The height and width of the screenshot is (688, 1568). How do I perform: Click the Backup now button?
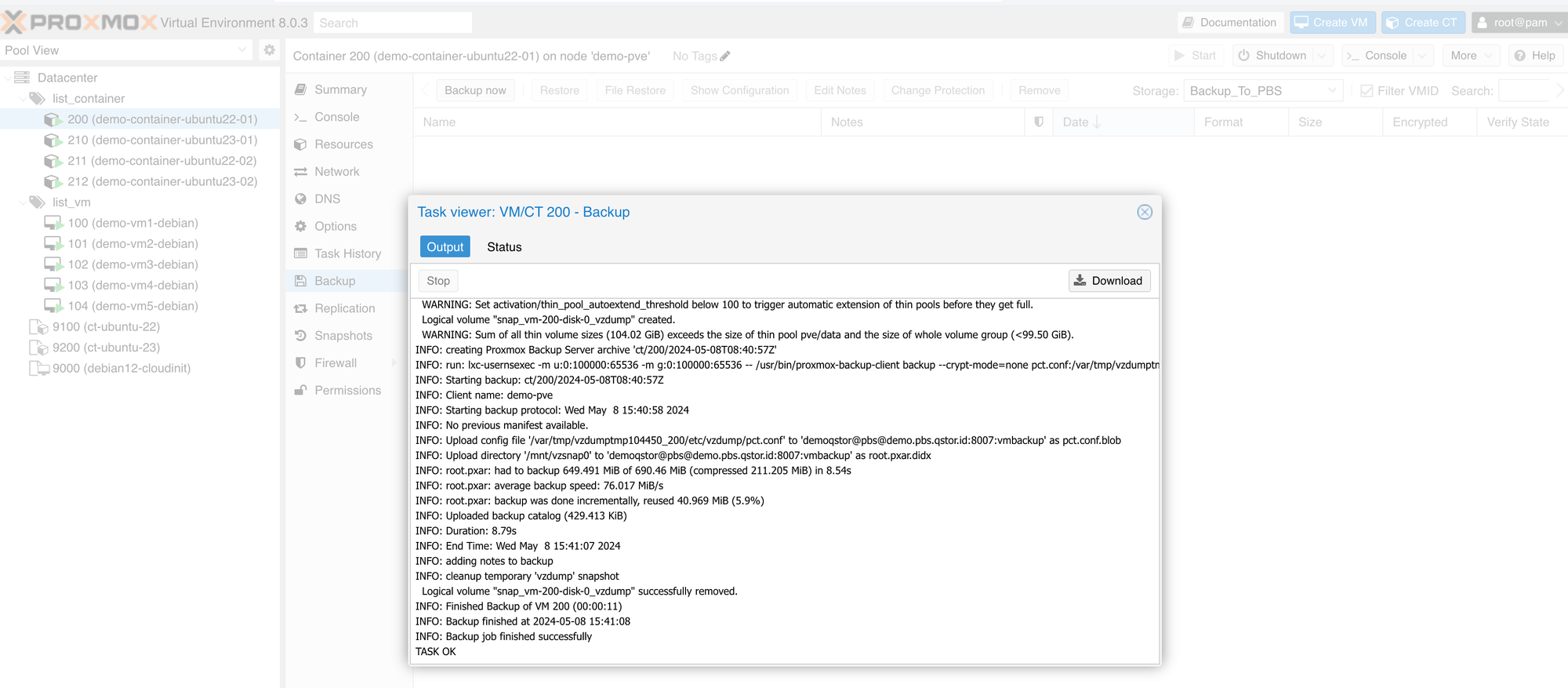coord(475,90)
